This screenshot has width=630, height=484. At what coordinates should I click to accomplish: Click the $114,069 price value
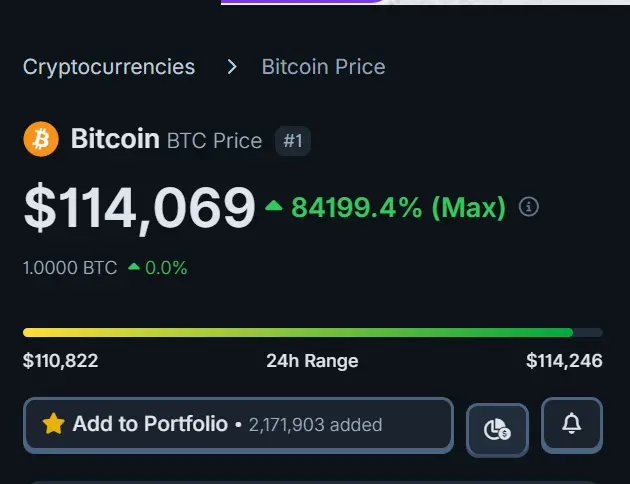(x=139, y=208)
